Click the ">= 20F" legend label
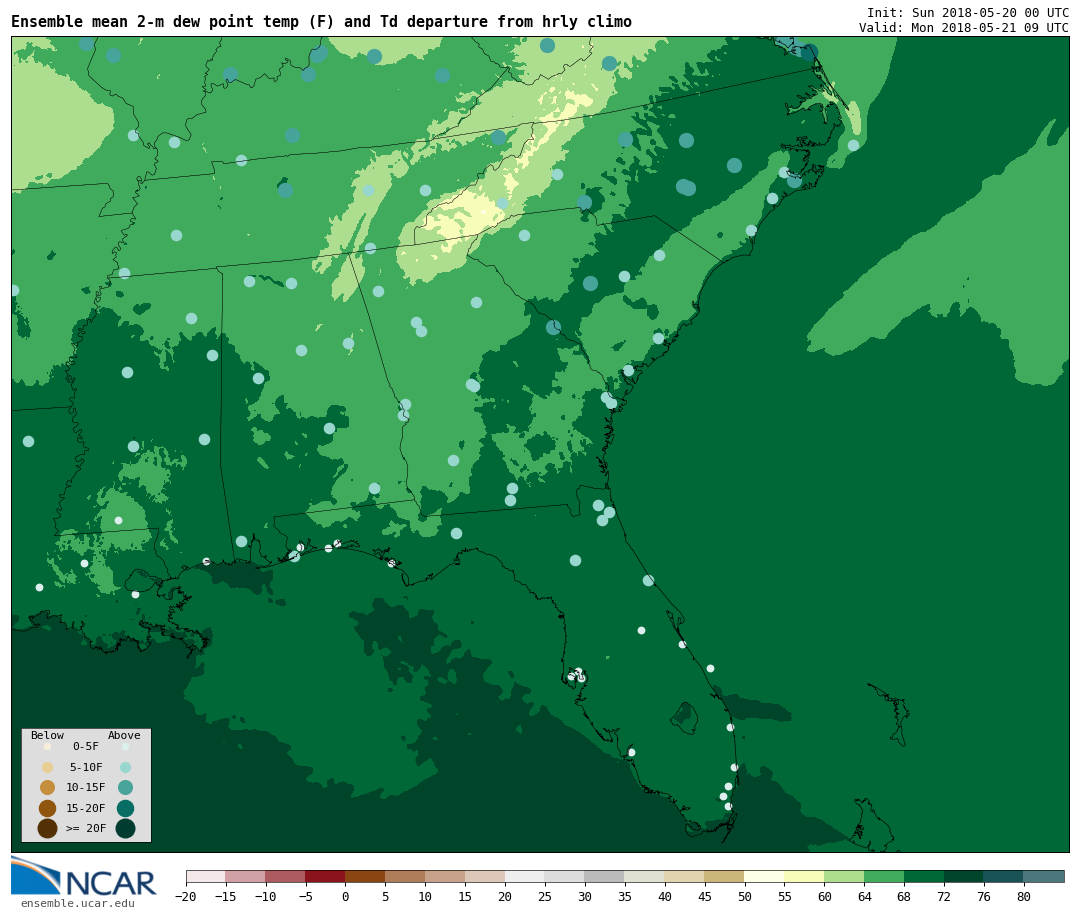The width and height of the screenshot is (1080, 915). pyautogui.click(x=86, y=829)
